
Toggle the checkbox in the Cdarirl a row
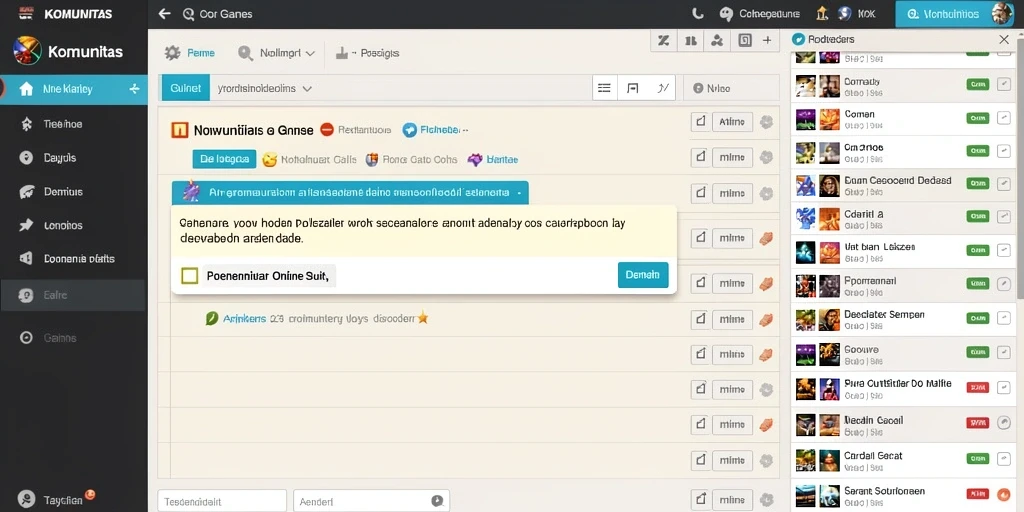pyautogui.click(x=1004, y=217)
